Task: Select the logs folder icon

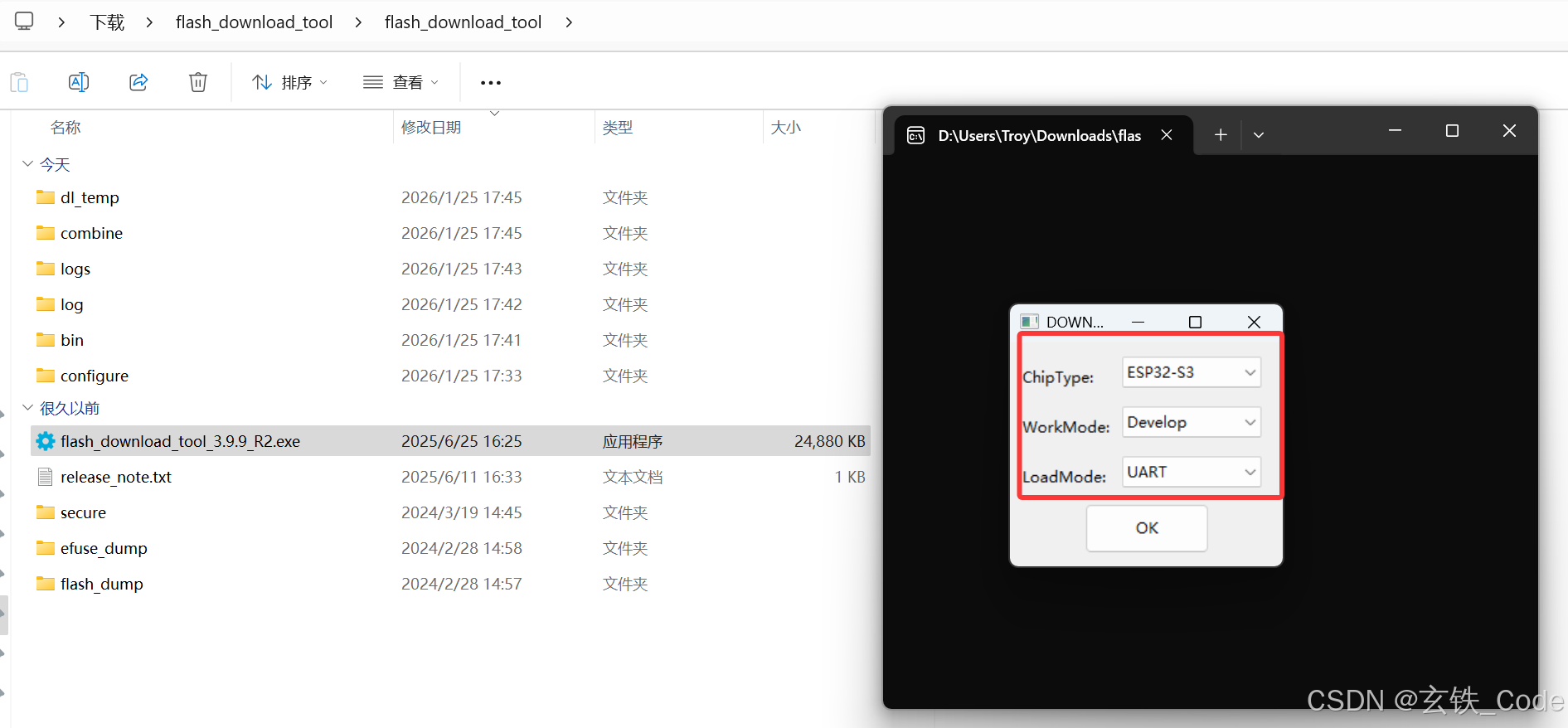Action: tap(46, 269)
